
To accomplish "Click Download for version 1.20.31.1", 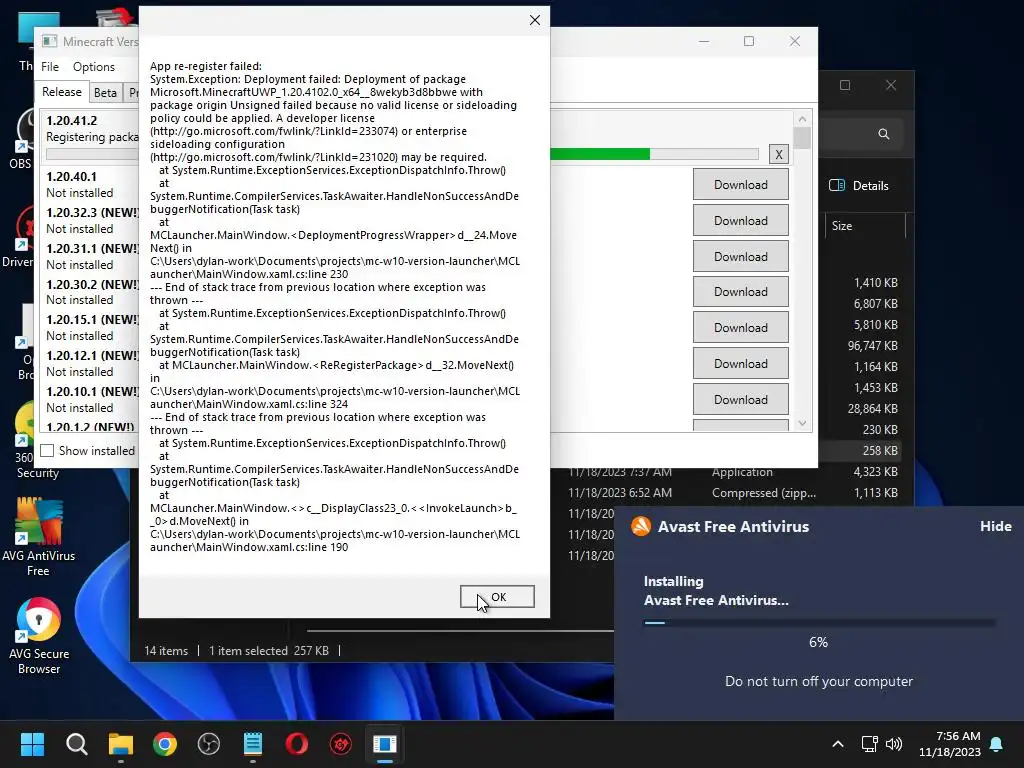I will [741, 257].
